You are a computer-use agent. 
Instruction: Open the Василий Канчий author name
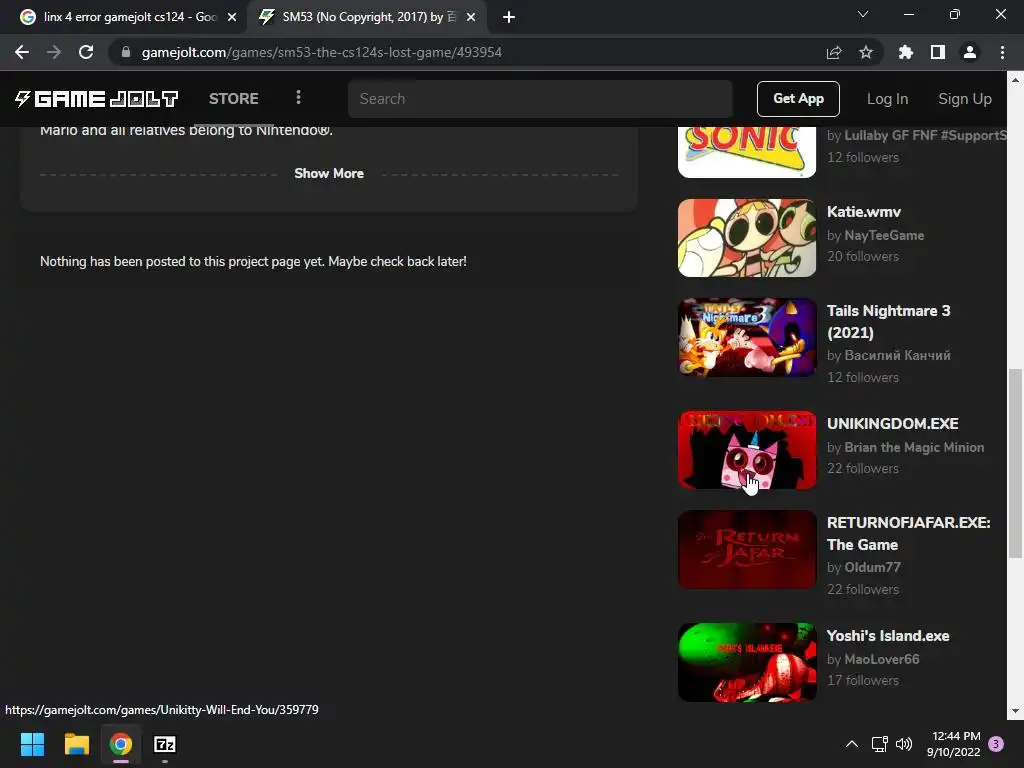(x=897, y=355)
